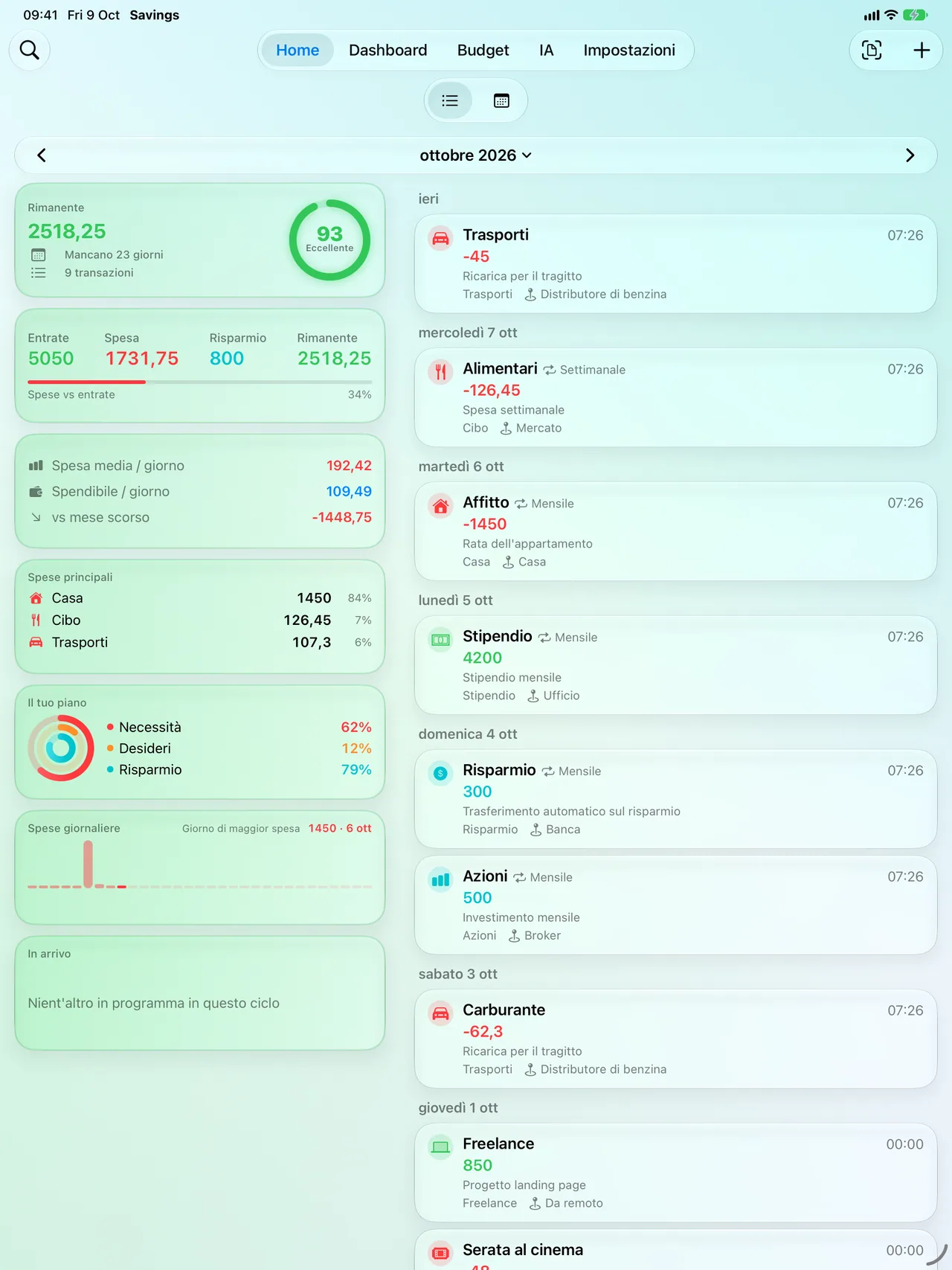Tap the Il tuo piano donut chart
The width and height of the screenshot is (952, 1270).
(x=61, y=748)
